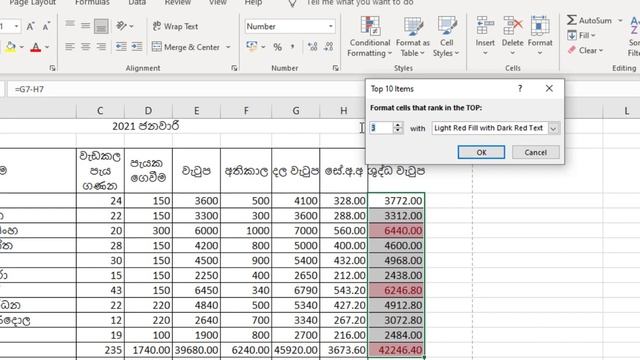640x360 pixels.
Task: Open the Fill Color dropdown arrow
Action: tap(21, 47)
